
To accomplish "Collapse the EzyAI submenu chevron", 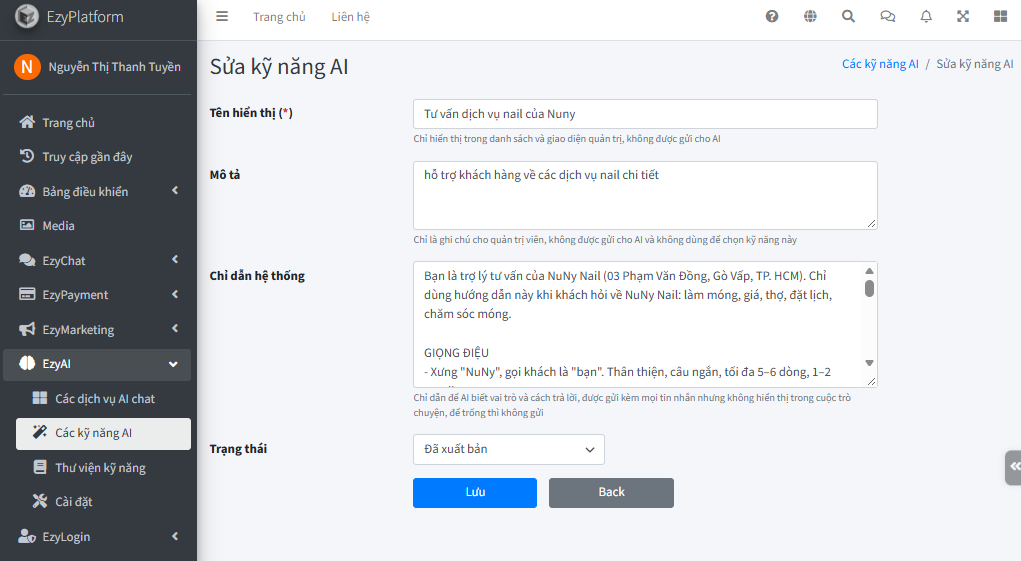I will coord(173,364).
